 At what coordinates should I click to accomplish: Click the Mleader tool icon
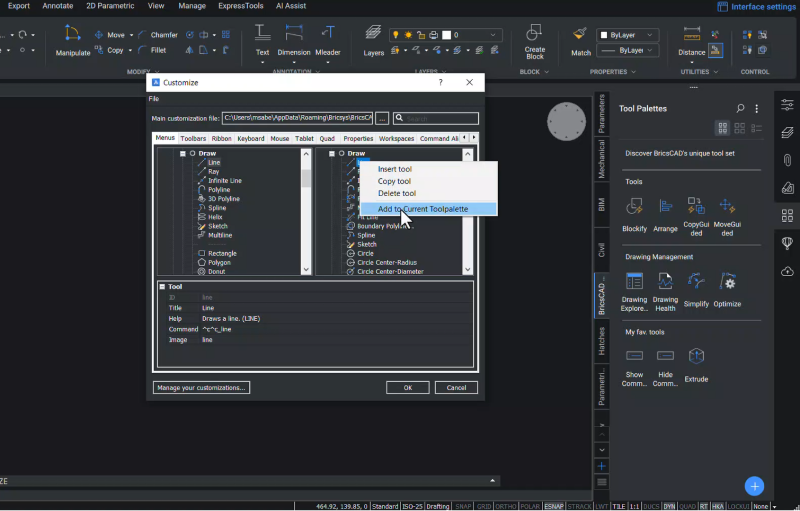coord(328,33)
